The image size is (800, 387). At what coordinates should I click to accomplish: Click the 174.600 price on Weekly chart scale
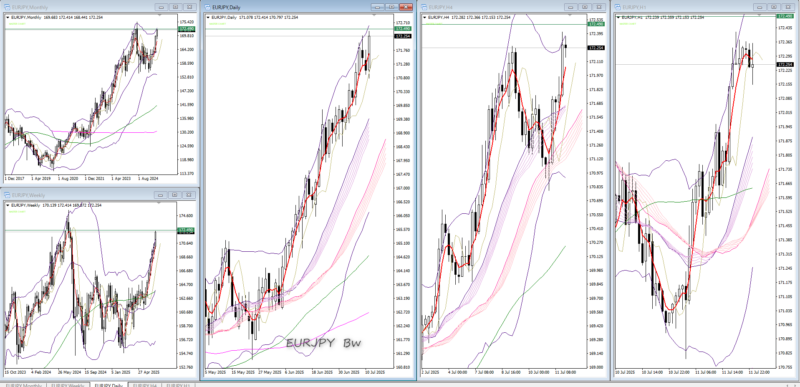186,216
